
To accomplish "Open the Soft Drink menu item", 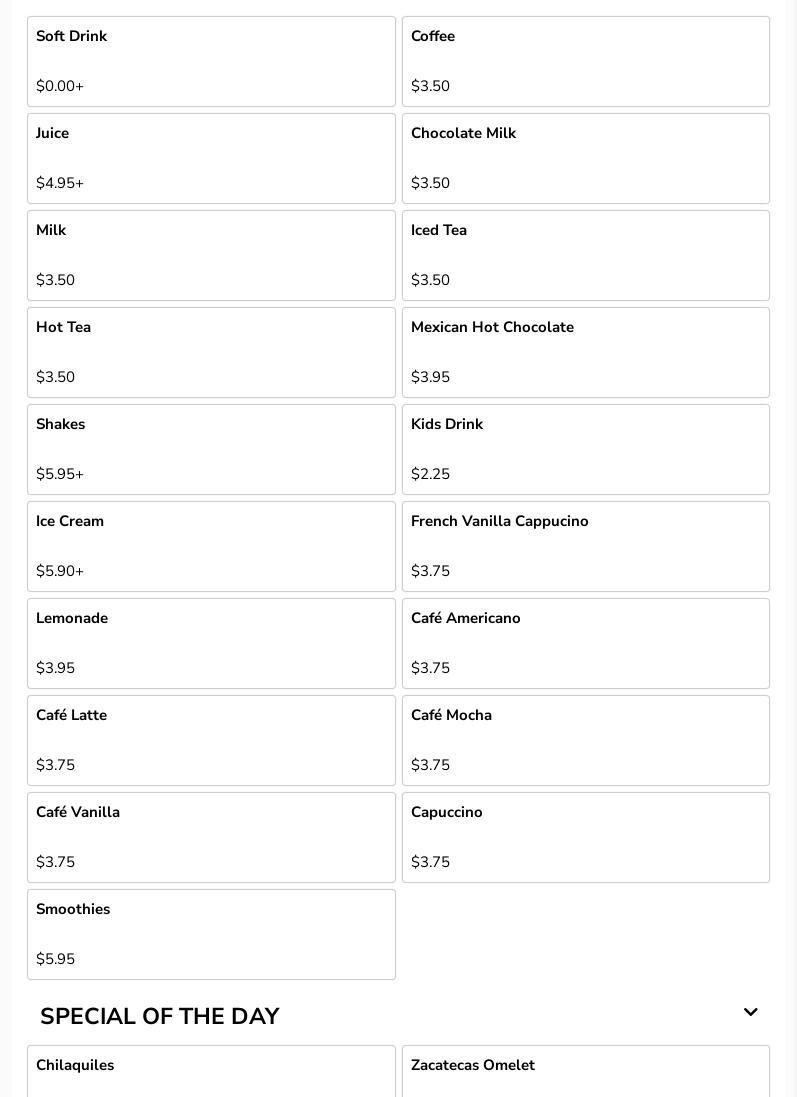I will (x=211, y=61).
